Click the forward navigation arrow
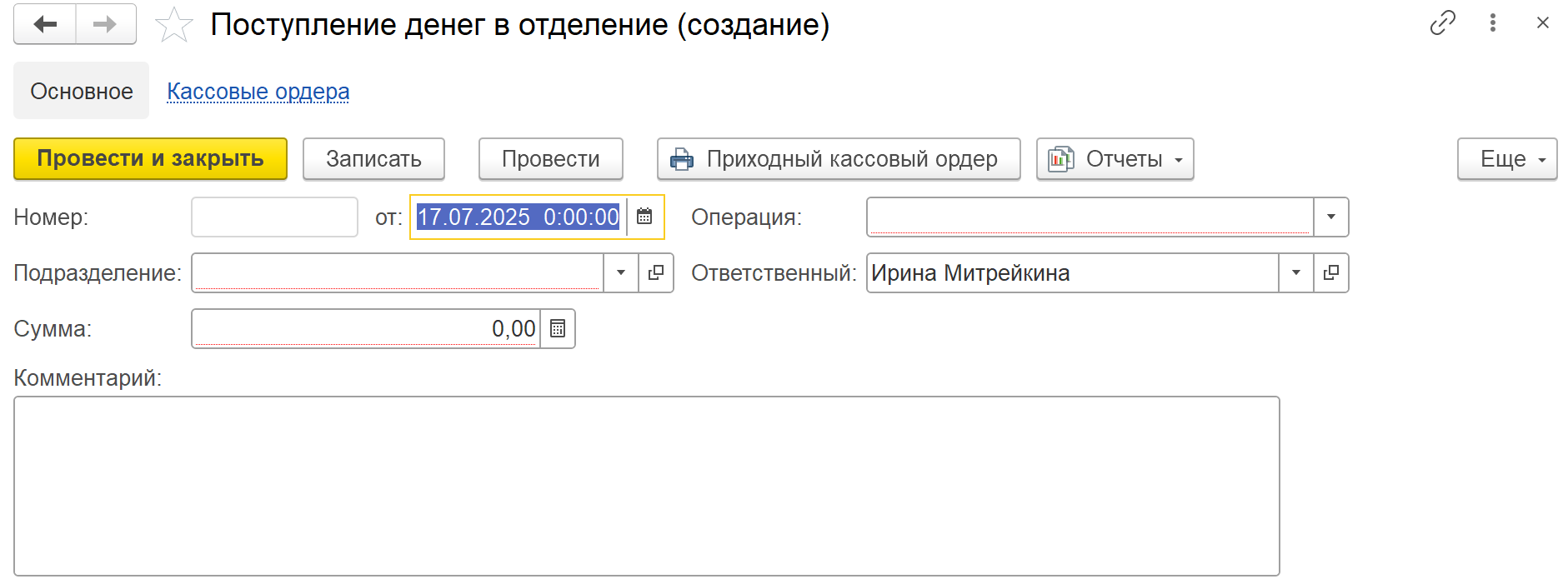The width and height of the screenshot is (1568, 584). 106,24
